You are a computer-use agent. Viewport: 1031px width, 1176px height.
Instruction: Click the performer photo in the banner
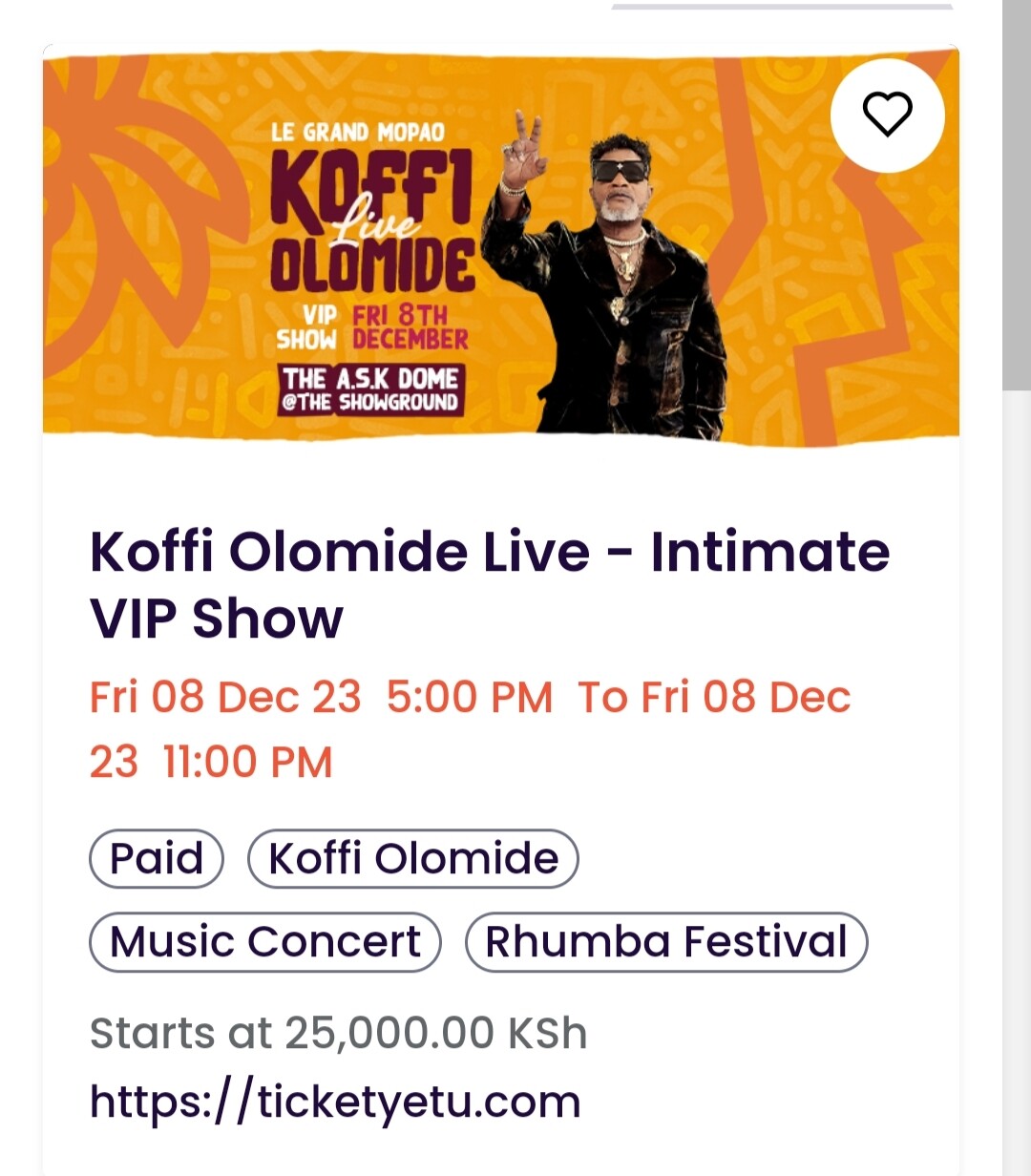click(611, 286)
